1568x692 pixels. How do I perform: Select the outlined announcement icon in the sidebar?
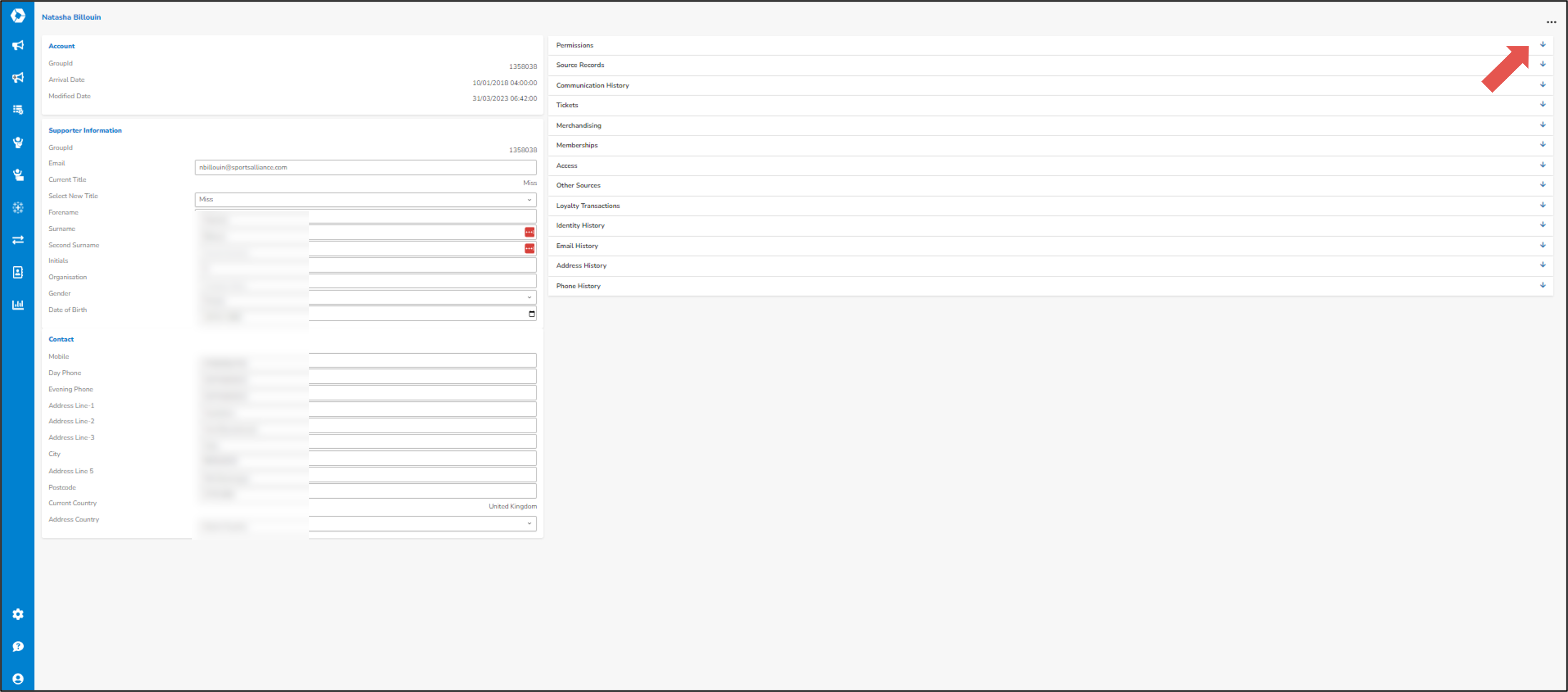[x=17, y=77]
